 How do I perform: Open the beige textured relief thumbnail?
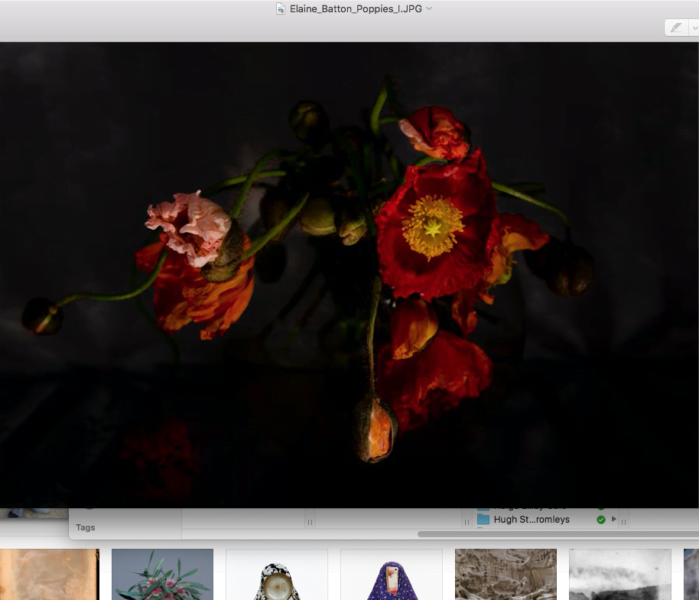tap(505, 574)
